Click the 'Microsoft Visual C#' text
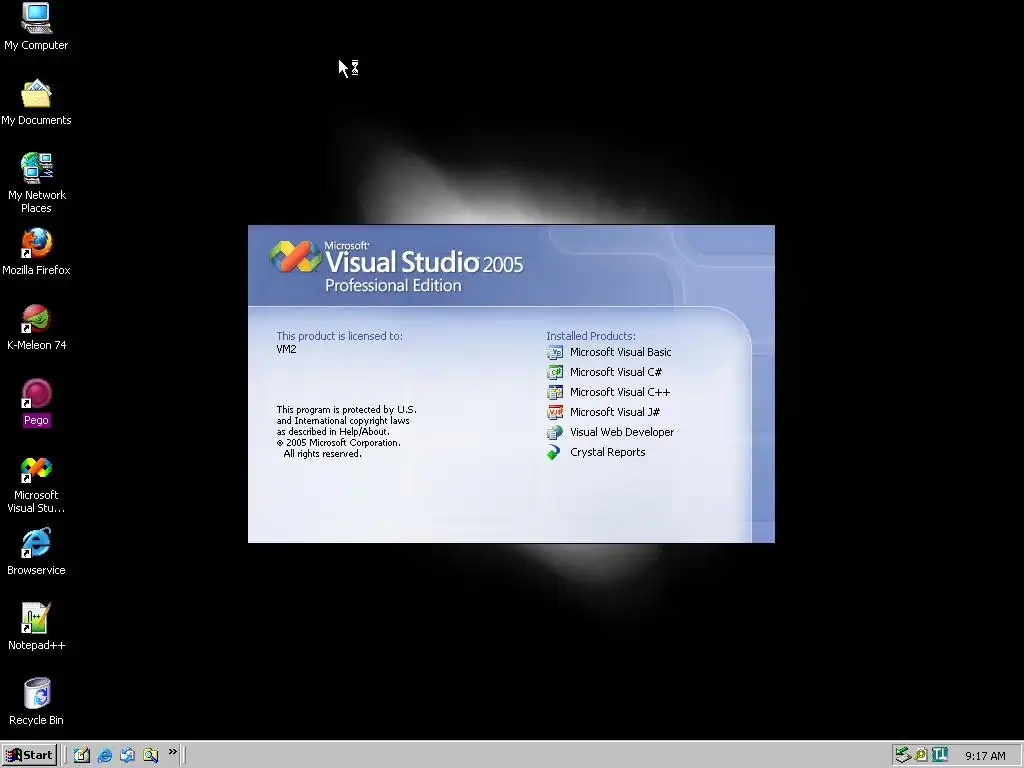Viewport: 1024px width, 768px height. 616,372
